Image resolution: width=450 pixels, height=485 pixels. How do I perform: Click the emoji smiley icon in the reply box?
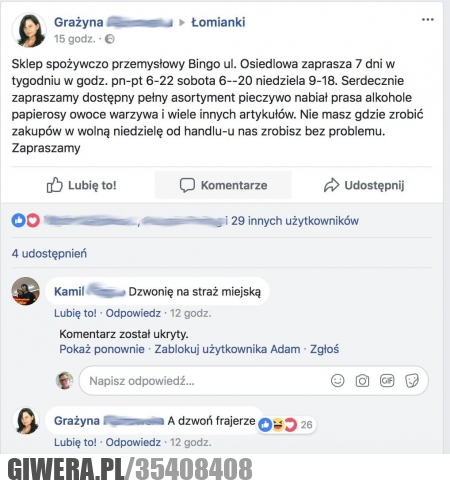pyautogui.click(x=337, y=380)
